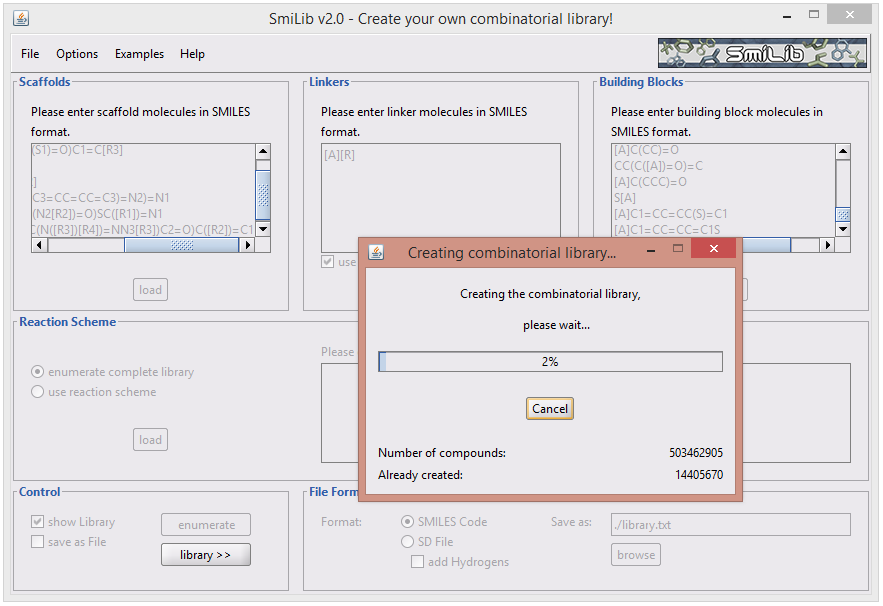The width and height of the screenshot is (883, 606).
Task: Click the SmiLib logo banner
Action: pos(762,53)
